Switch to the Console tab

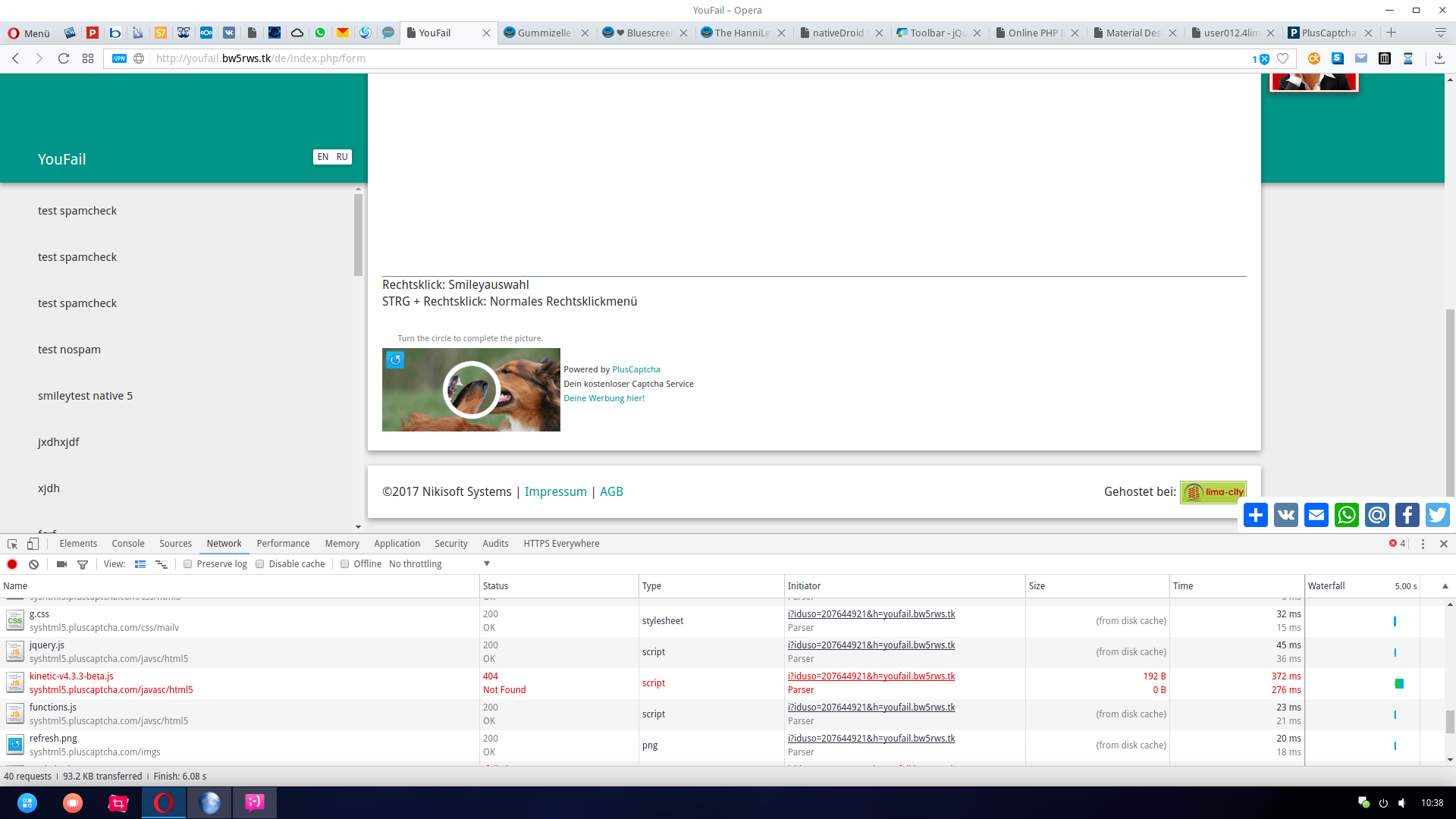click(x=128, y=544)
